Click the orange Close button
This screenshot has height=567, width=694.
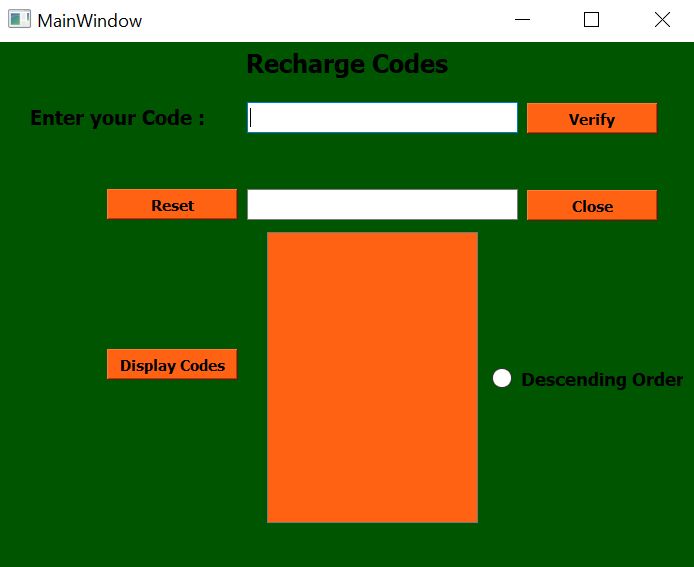592,205
